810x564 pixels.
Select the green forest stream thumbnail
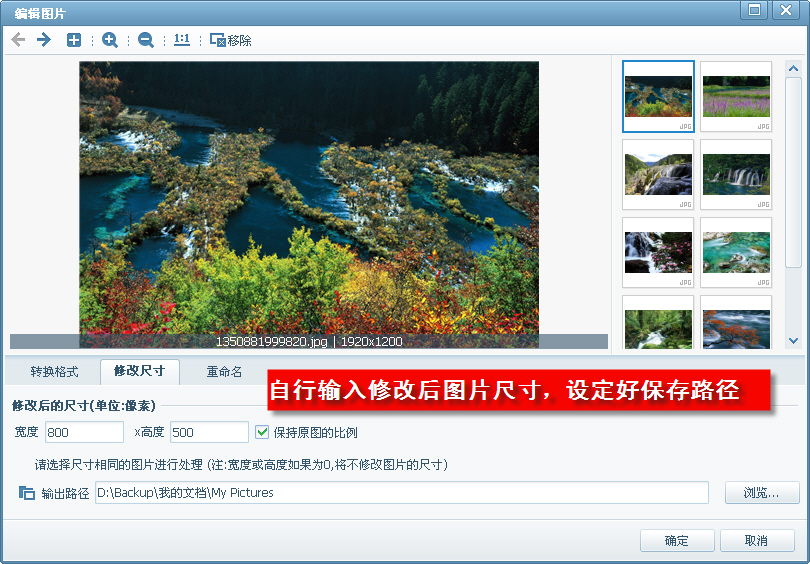[x=658, y=324]
